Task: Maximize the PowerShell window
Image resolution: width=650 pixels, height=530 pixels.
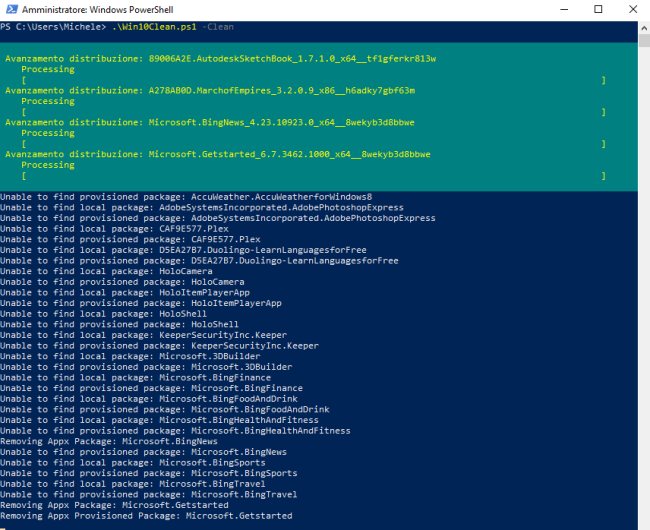Action: (x=598, y=9)
